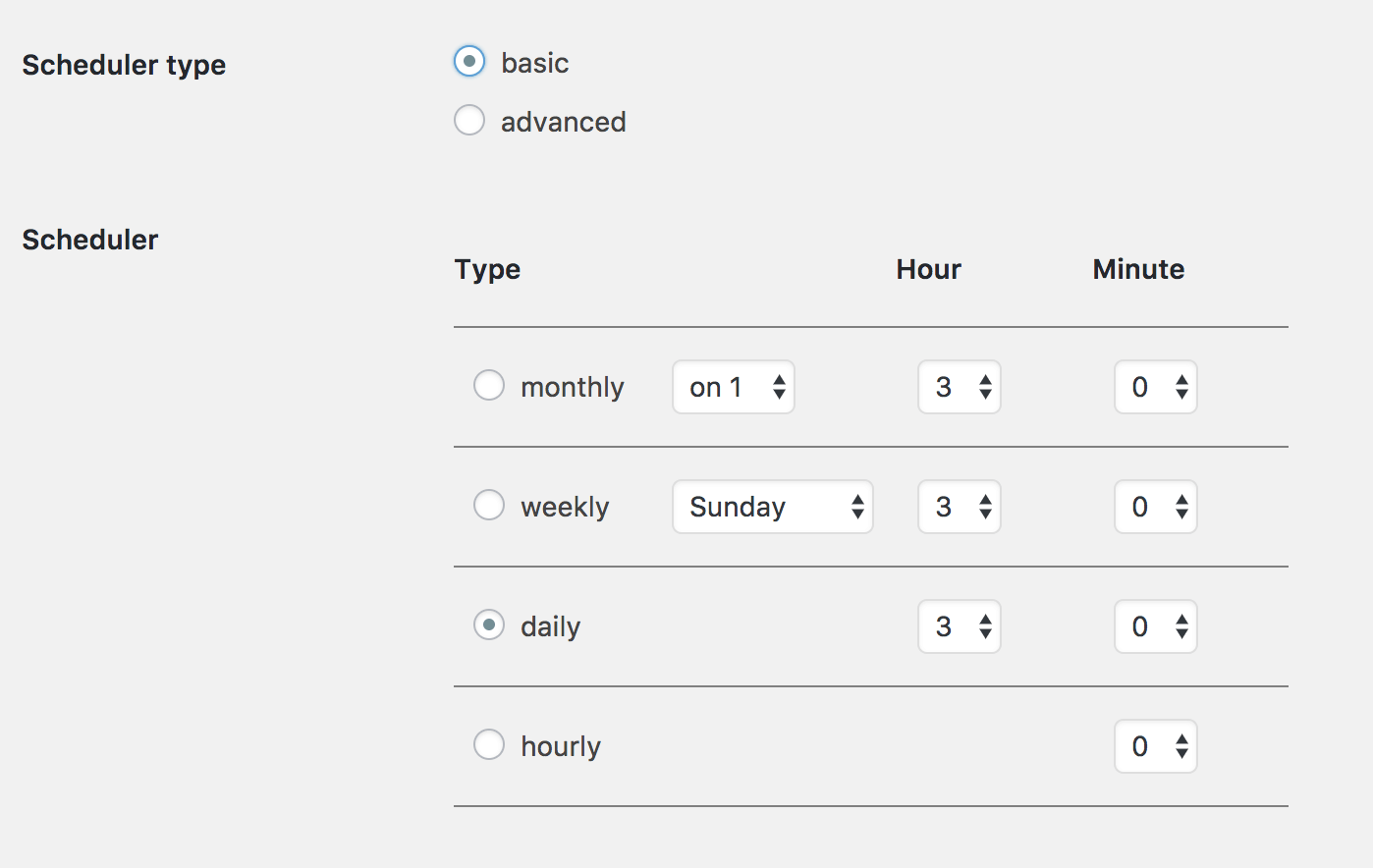Open the monthly day 'on 1' dropdown
This screenshot has width=1373, height=868.
click(x=733, y=387)
